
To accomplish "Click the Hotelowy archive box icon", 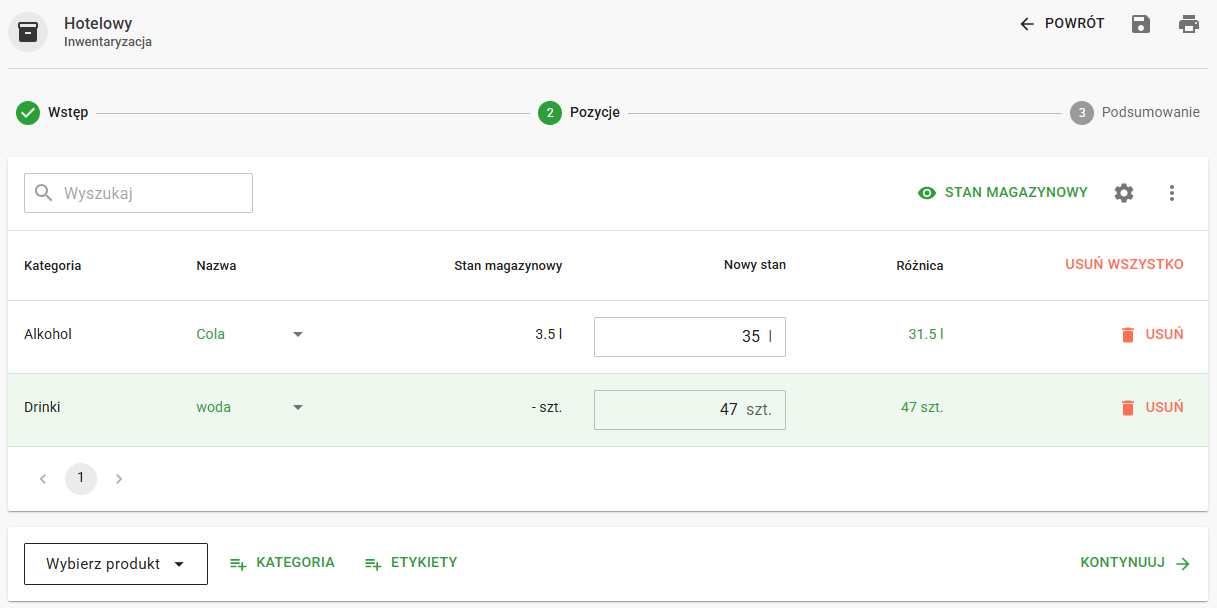I will coord(28,32).
